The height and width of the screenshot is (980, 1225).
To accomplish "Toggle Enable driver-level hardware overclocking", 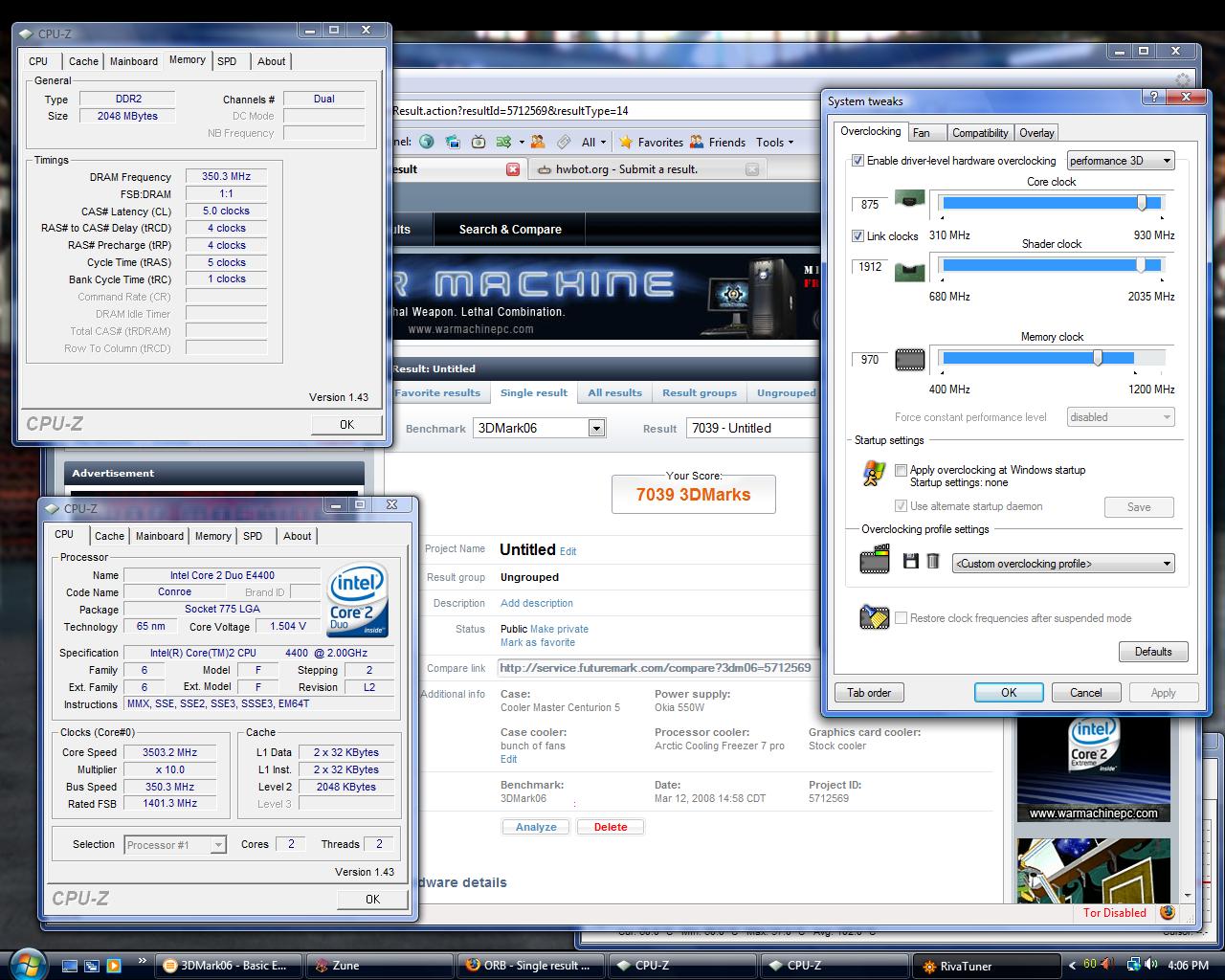I will click(857, 161).
